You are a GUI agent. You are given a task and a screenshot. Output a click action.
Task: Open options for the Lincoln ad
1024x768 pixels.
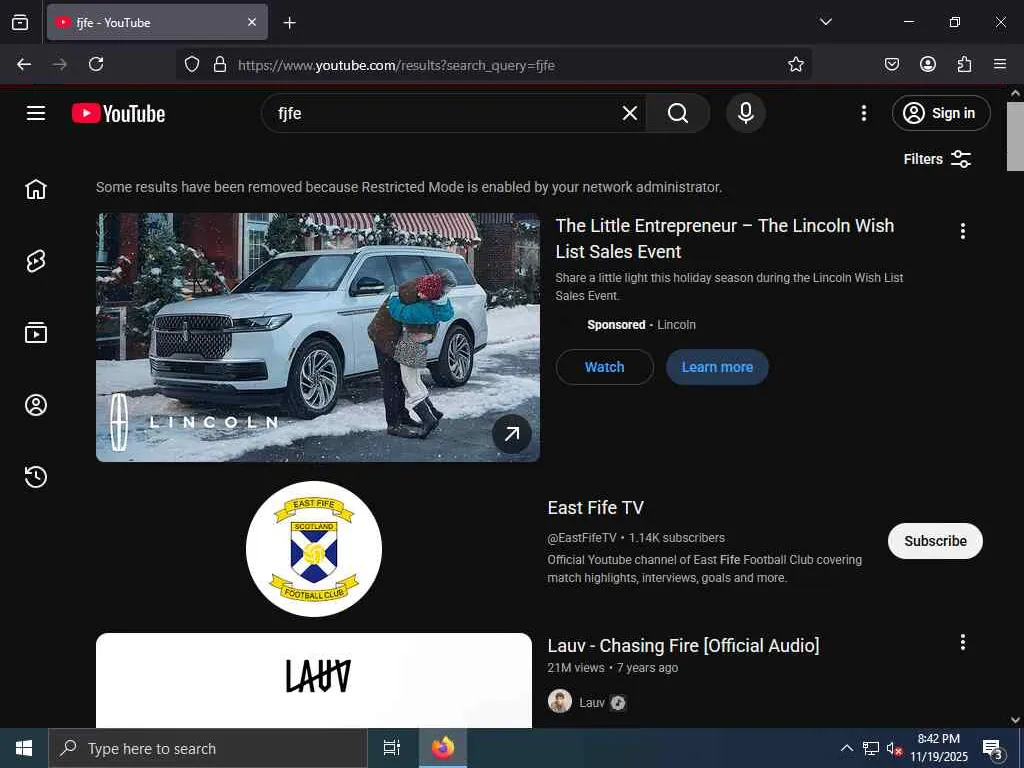(962, 231)
